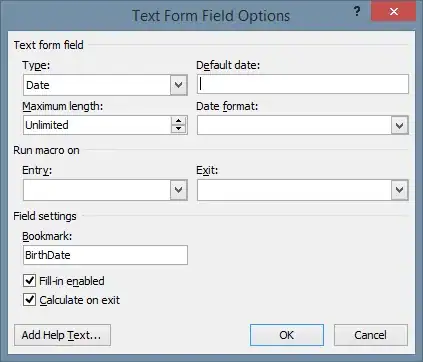
Task: Increase Maximum length with up arrow
Action: (179, 121)
